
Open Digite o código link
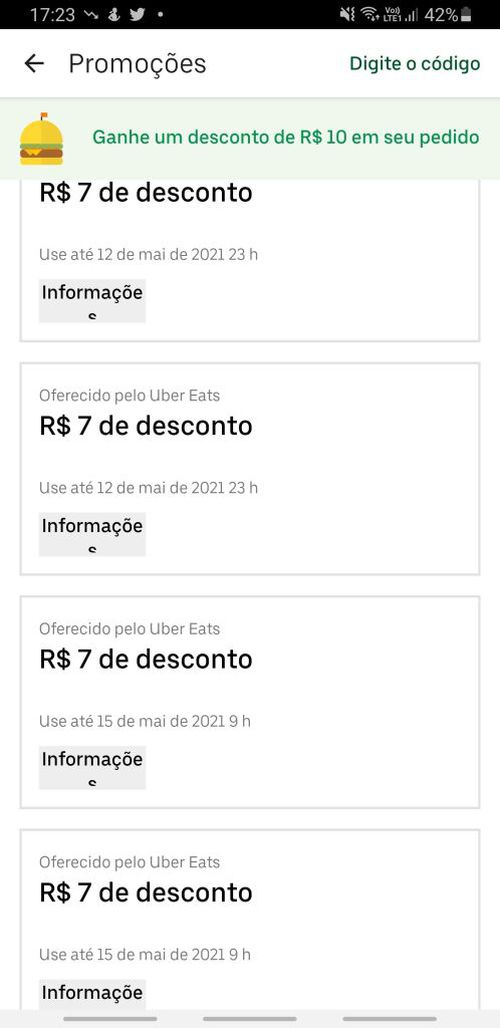tap(415, 64)
